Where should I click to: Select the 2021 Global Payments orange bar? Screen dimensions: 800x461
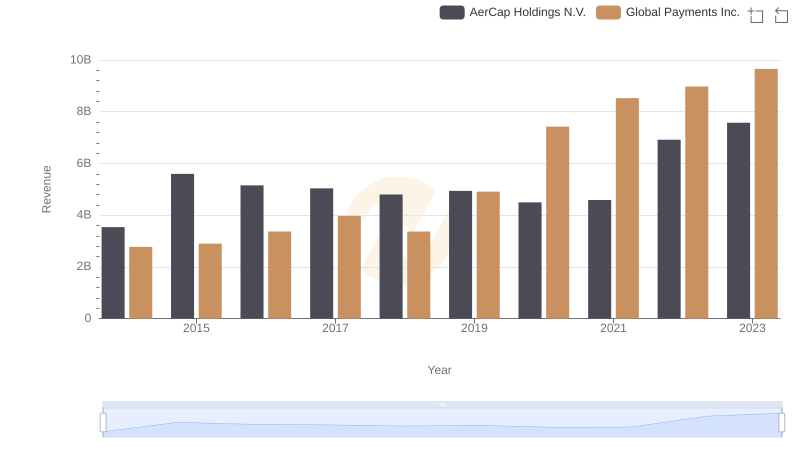[x=627, y=209]
